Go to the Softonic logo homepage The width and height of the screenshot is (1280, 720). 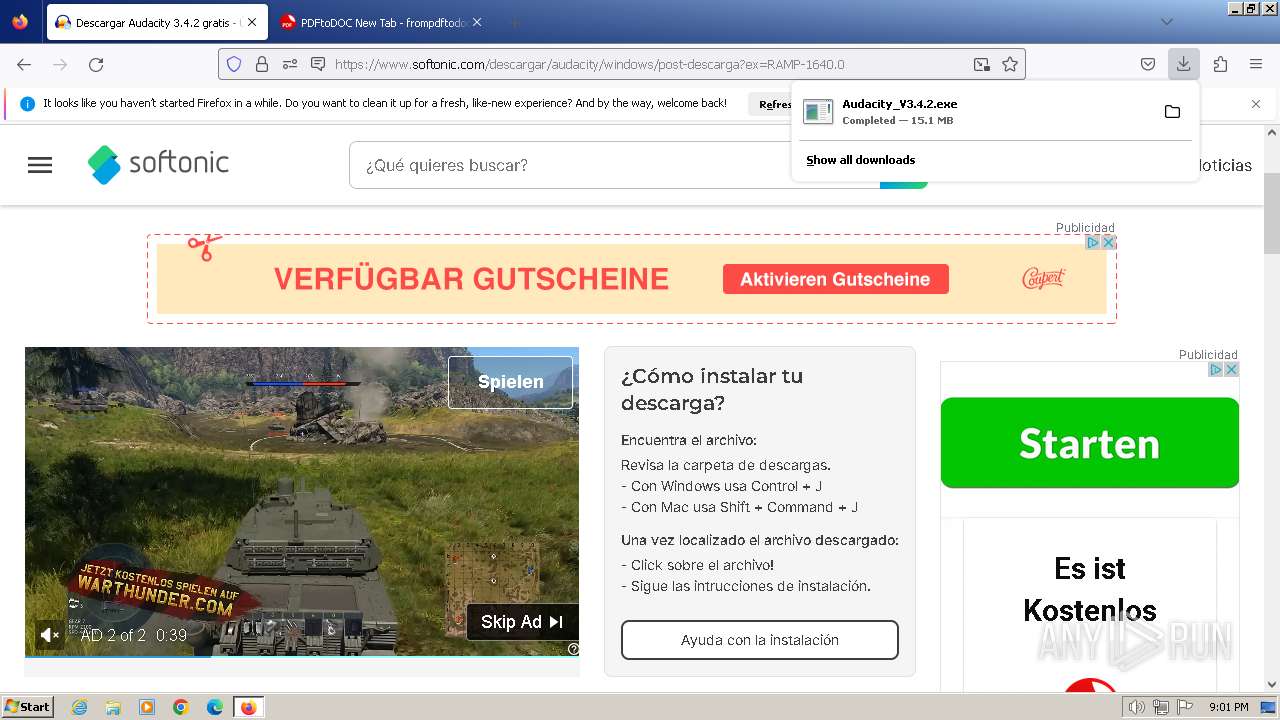(158, 164)
